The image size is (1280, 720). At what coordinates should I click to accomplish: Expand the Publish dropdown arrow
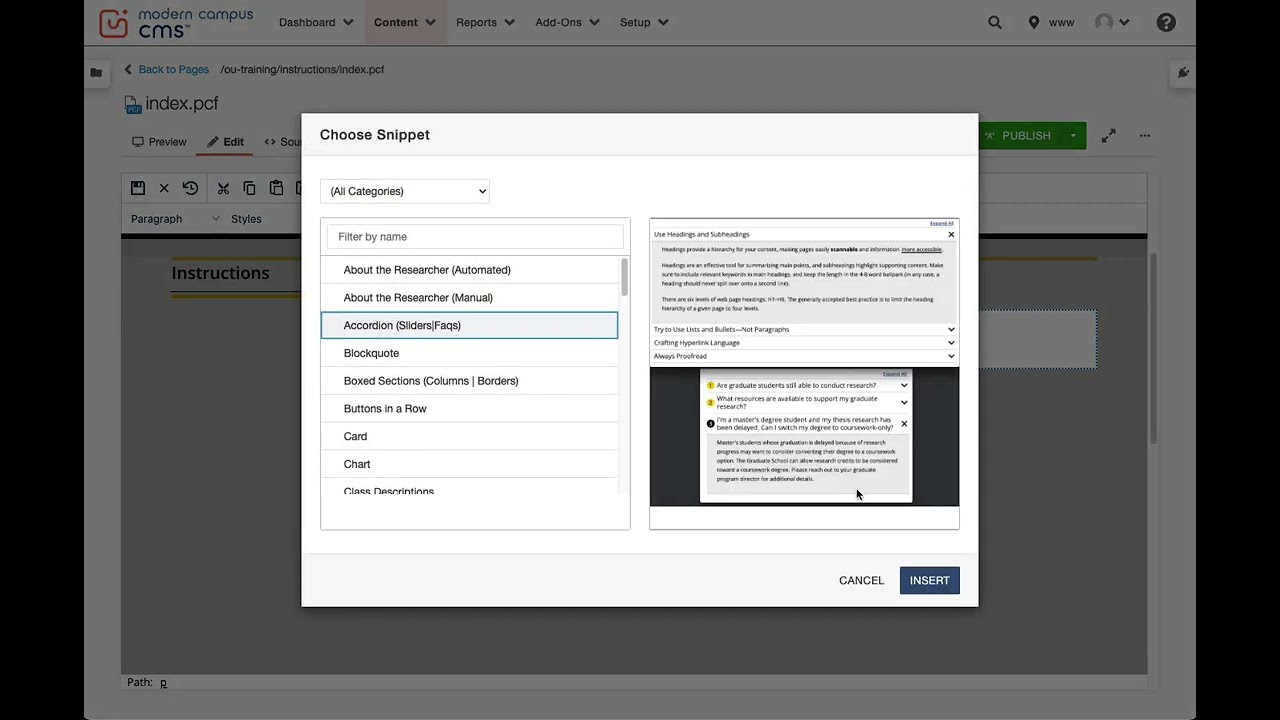(1073, 135)
